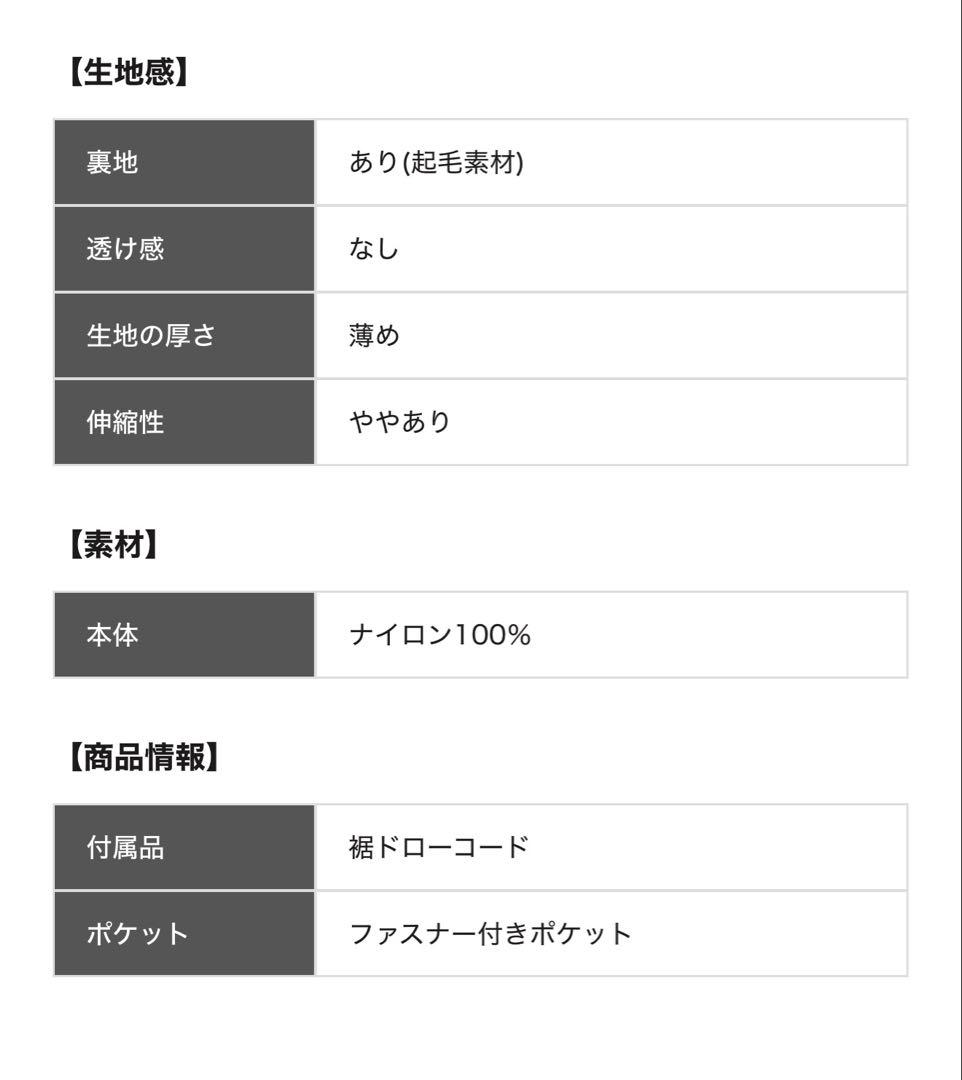Select the 生地の厚さ row header

(x=150, y=336)
